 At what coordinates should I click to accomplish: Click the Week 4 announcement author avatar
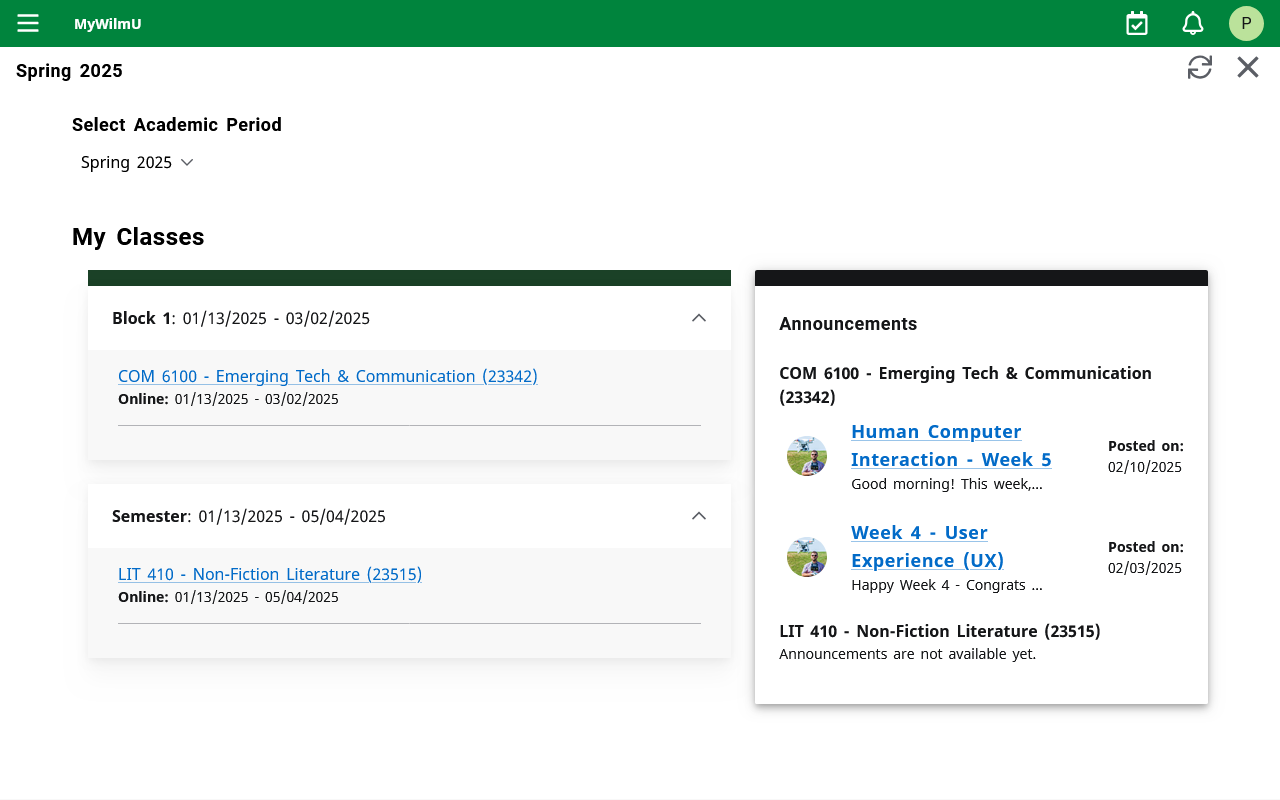coord(807,557)
